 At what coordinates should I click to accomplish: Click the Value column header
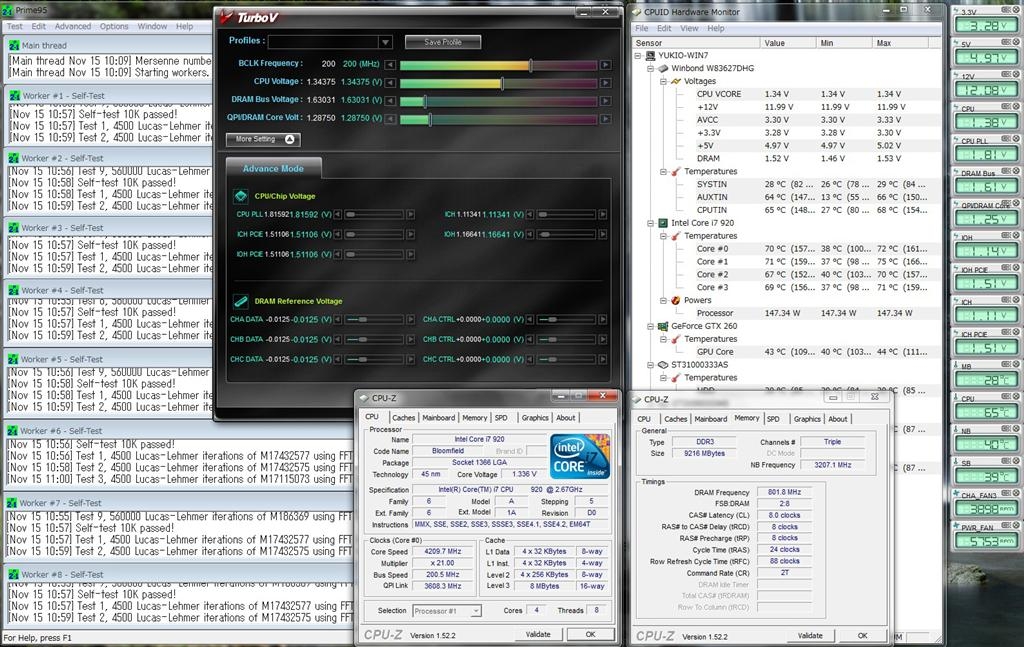coord(788,42)
